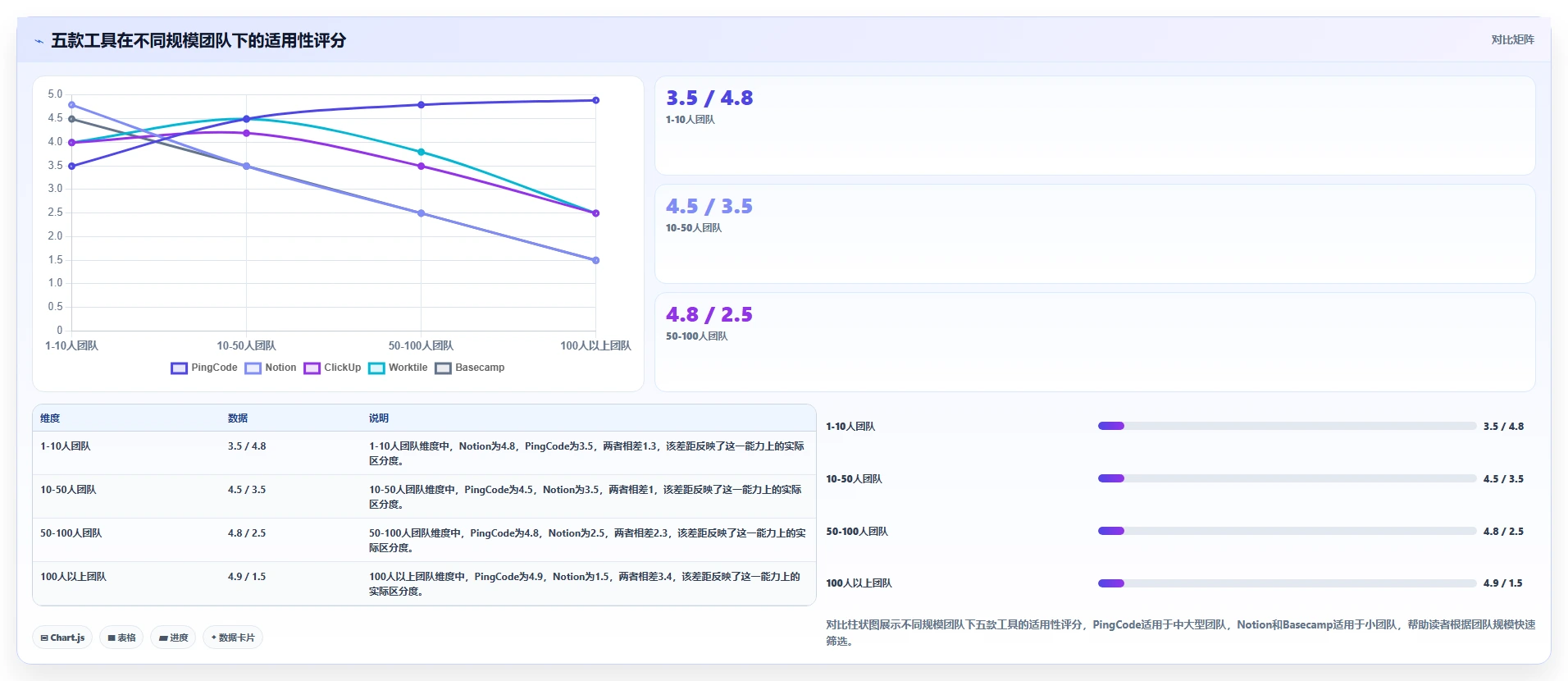Image resolution: width=1568 pixels, height=681 pixels.
Task: Open the stat card showing 4.5 / 3.5
Action: pos(1095,234)
